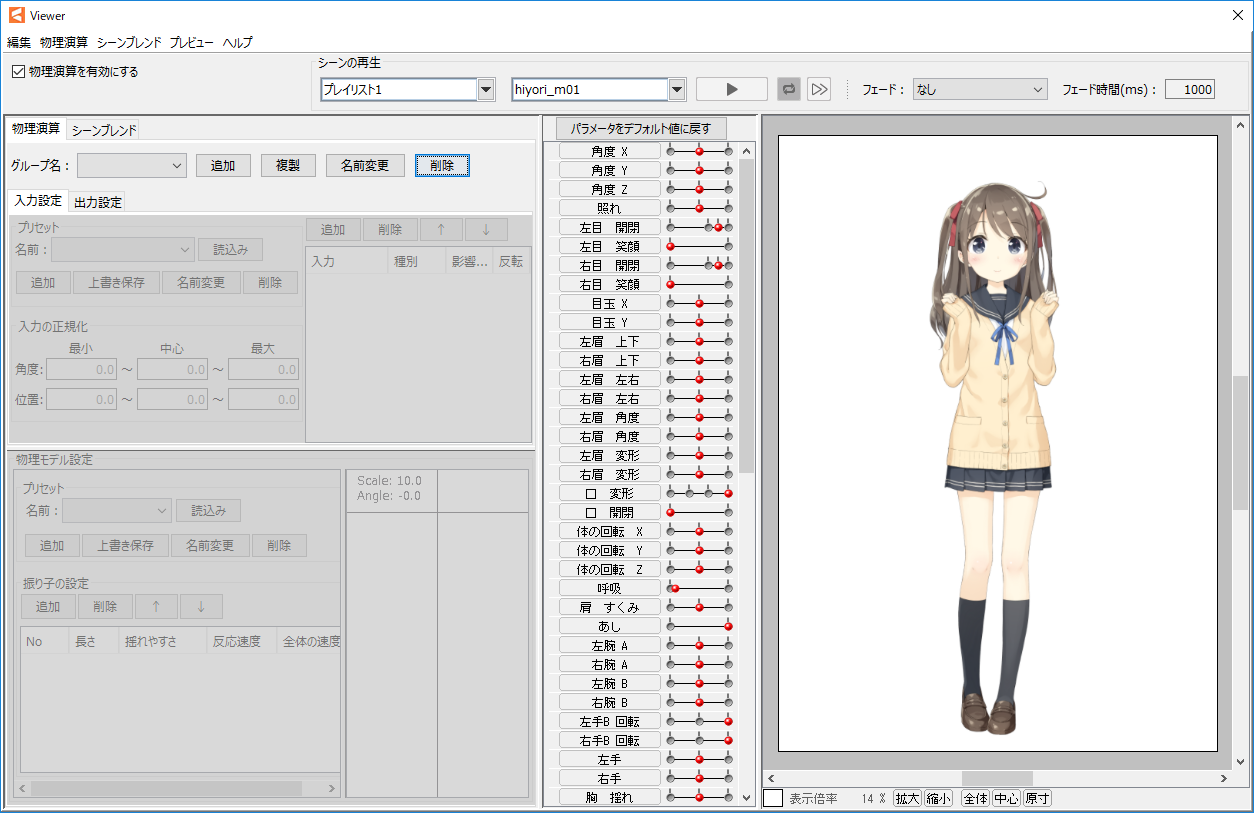Toggle the 物理演算を有効にする checkbox

(19, 72)
